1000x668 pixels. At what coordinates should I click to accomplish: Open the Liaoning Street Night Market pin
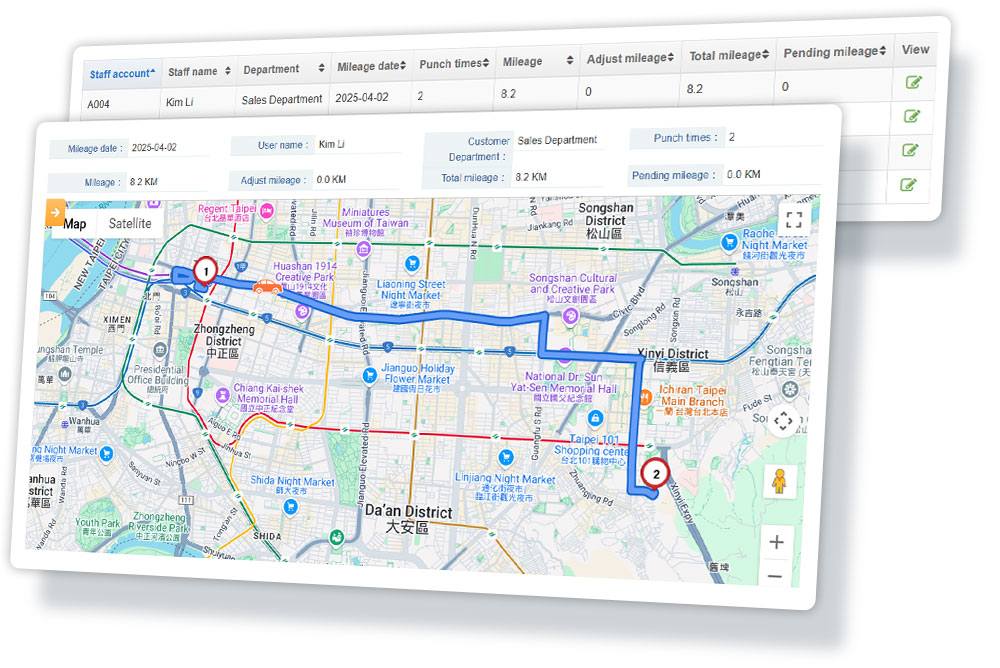(412, 263)
